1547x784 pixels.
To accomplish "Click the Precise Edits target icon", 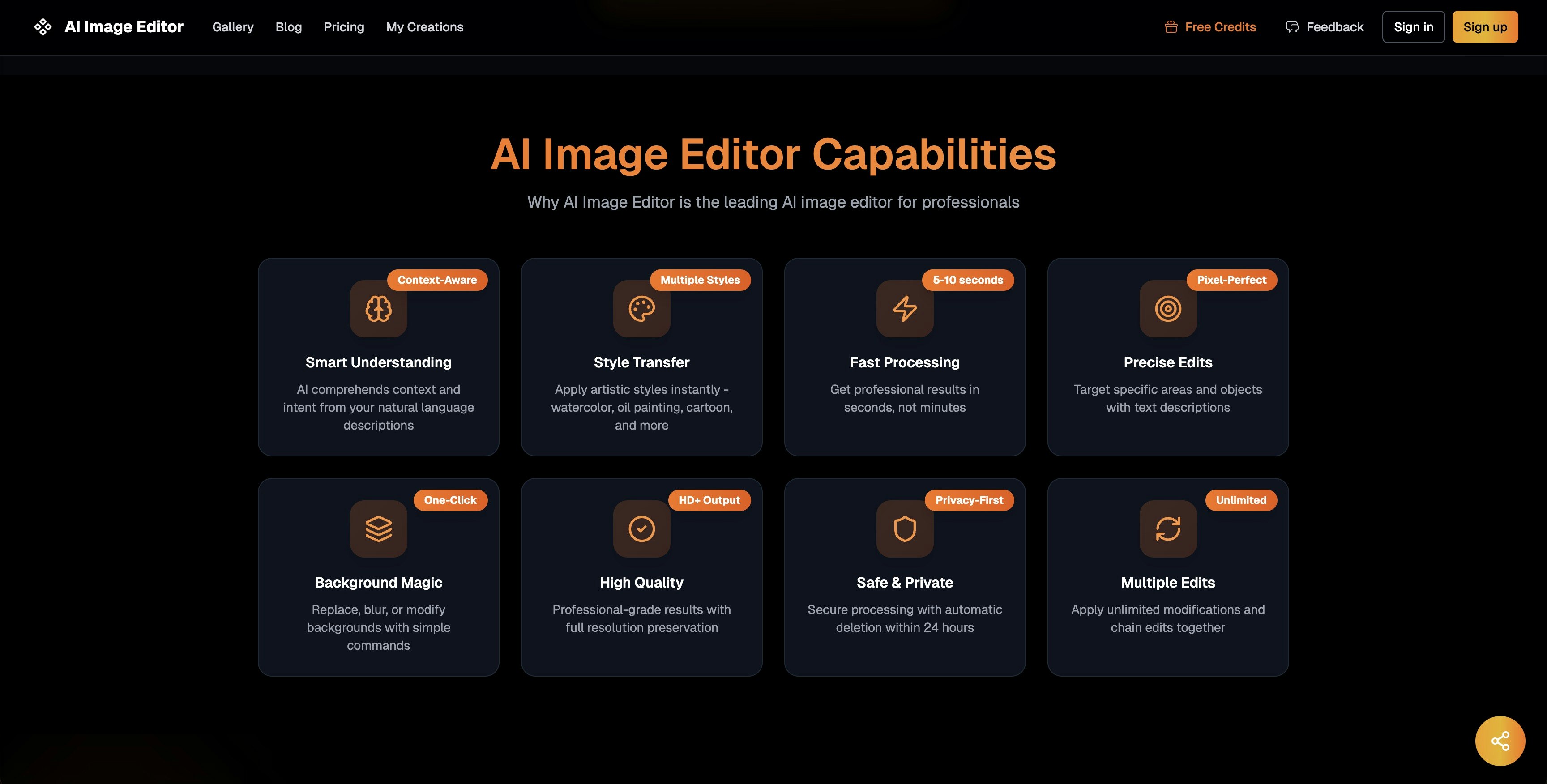I will coord(1167,309).
